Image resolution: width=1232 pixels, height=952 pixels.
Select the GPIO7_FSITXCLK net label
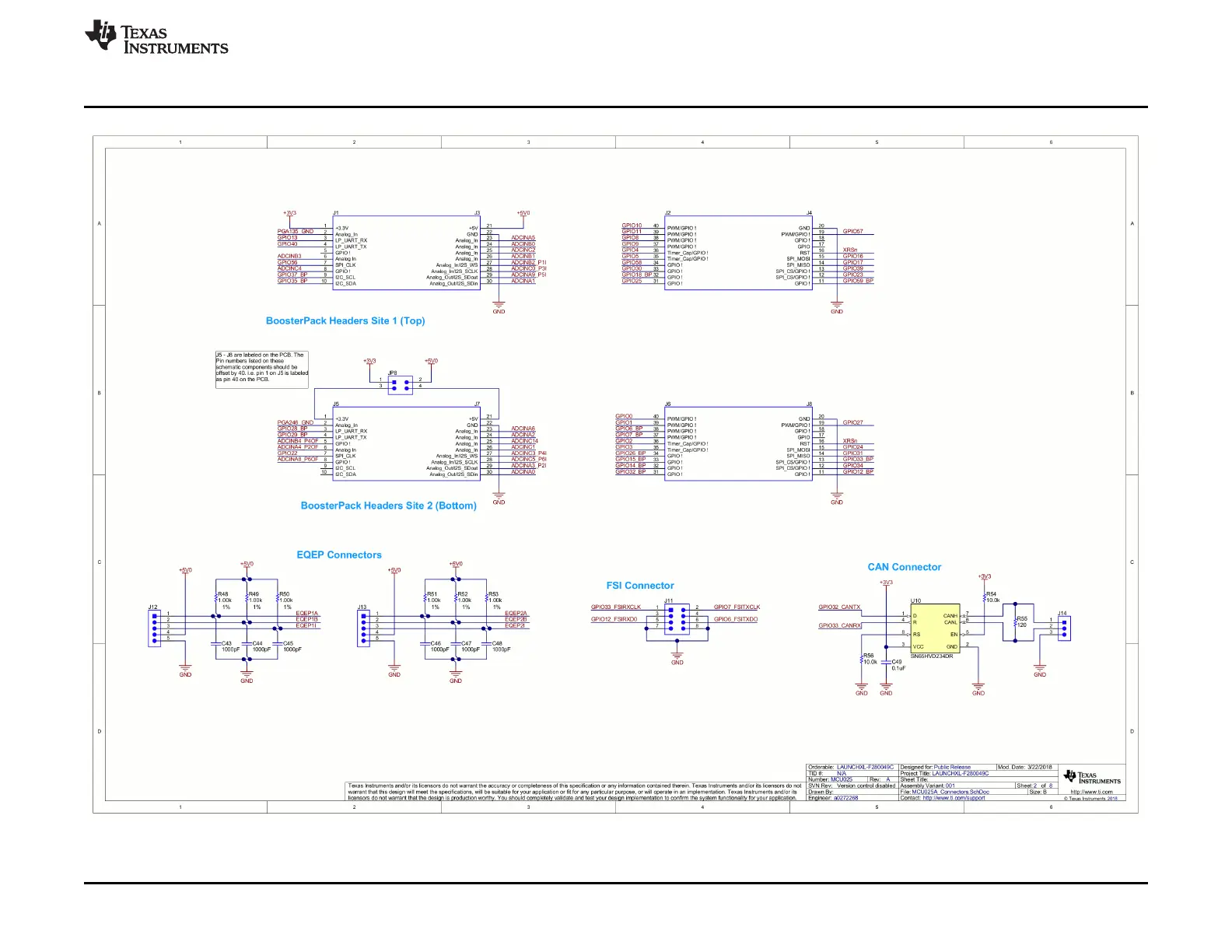point(737,607)
